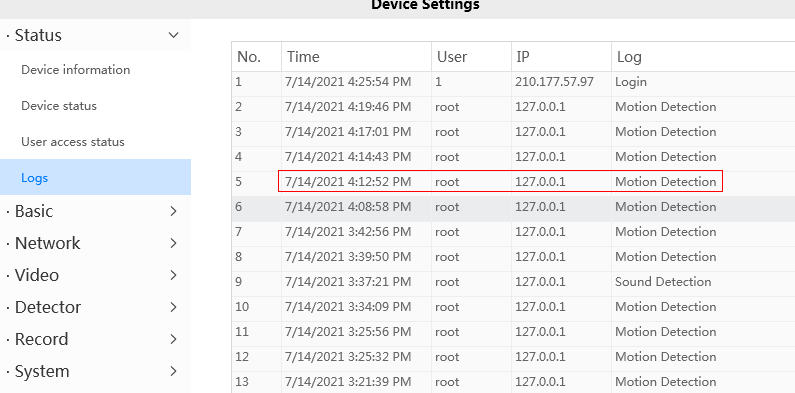The width and height of the screenshot is (795, 393).
Task: Expand the Record settings chevron
Action: [173, 339]
